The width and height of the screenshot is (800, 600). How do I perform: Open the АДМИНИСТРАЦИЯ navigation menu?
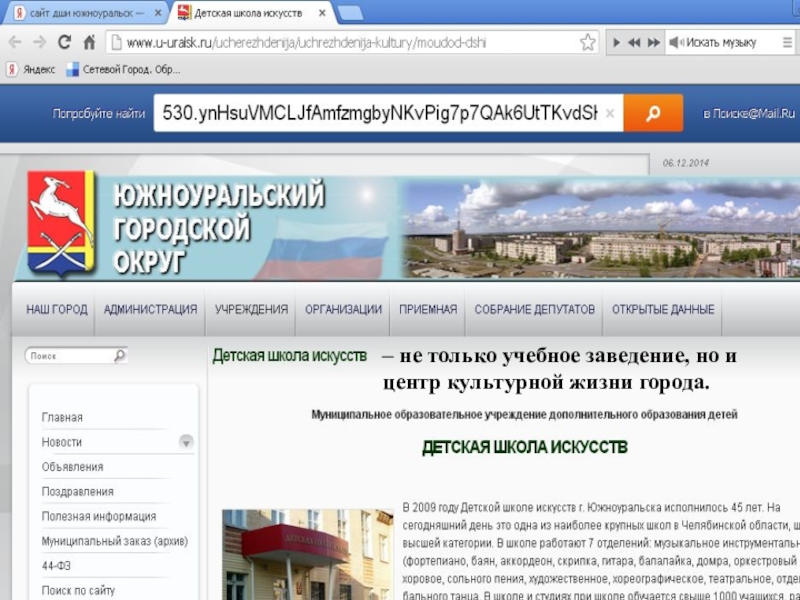150,310
